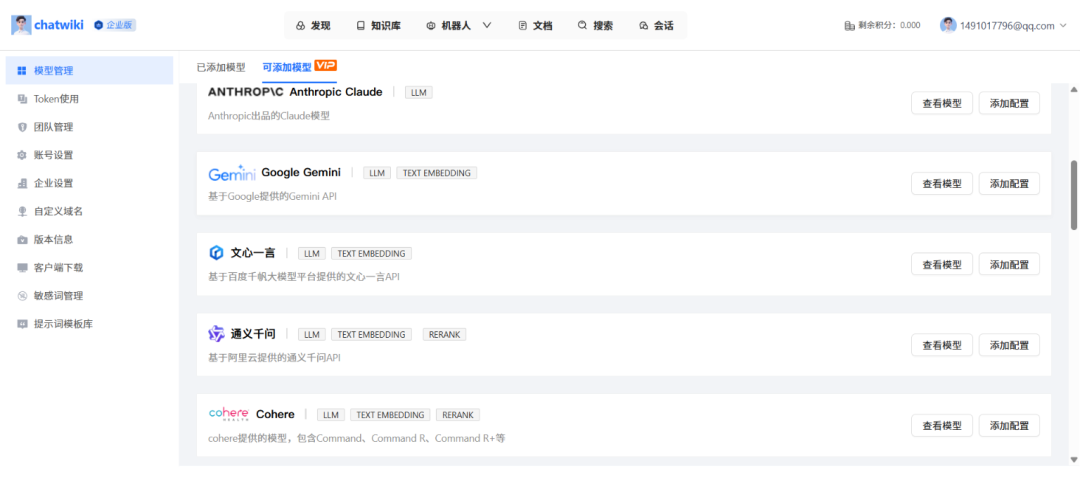View models for Google Gemini
Viewport: 1080px width, 489px height.
point(942,183)
